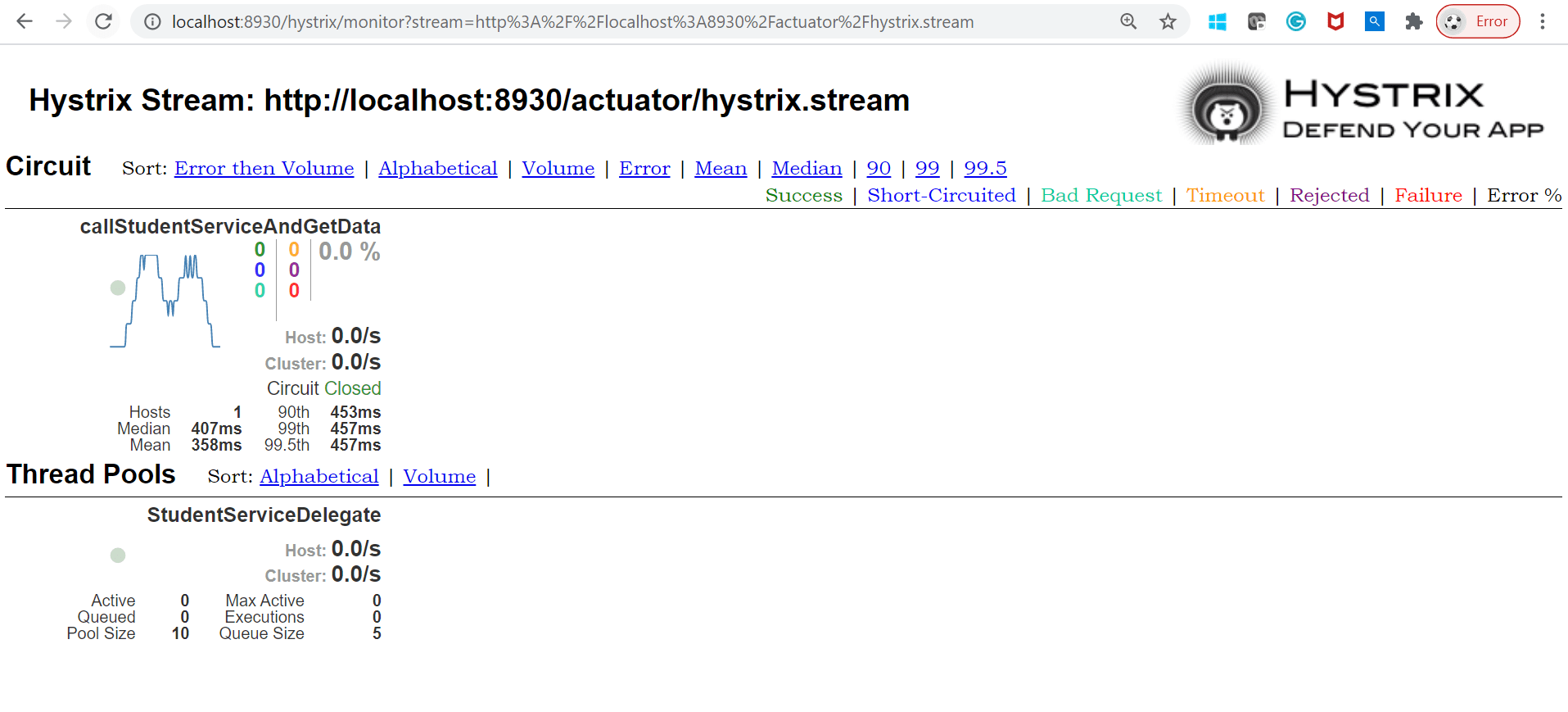The image size is (1568, 712).
Task: Open the zoom magnifier in address bar
Action: pos(1128,22)
